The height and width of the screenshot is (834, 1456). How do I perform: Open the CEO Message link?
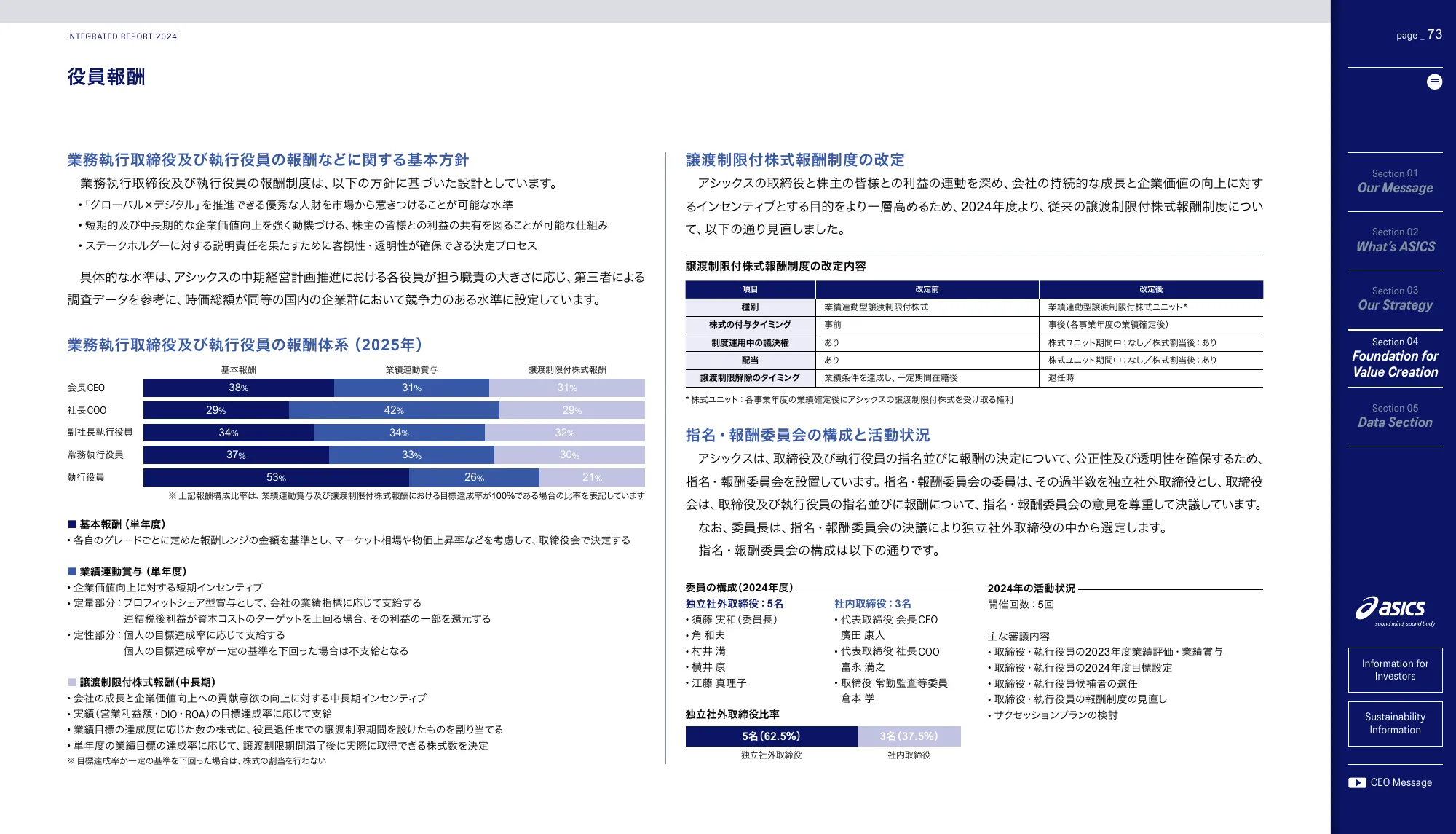[x=1401, y=783]
